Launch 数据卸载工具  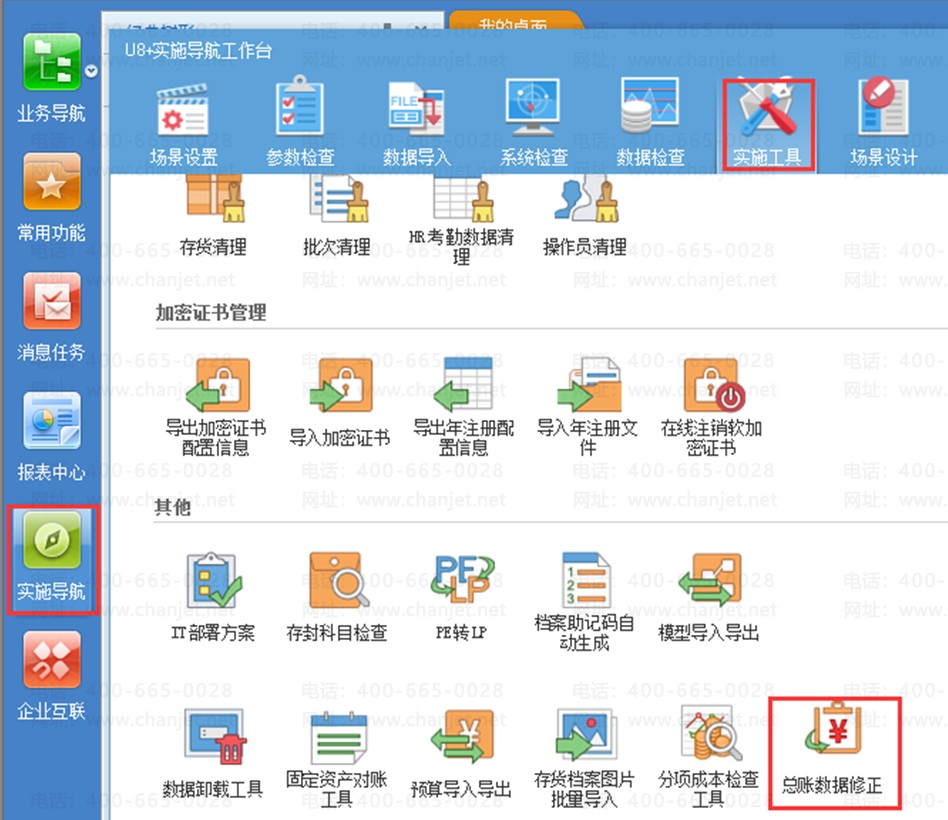coord(213,753)
